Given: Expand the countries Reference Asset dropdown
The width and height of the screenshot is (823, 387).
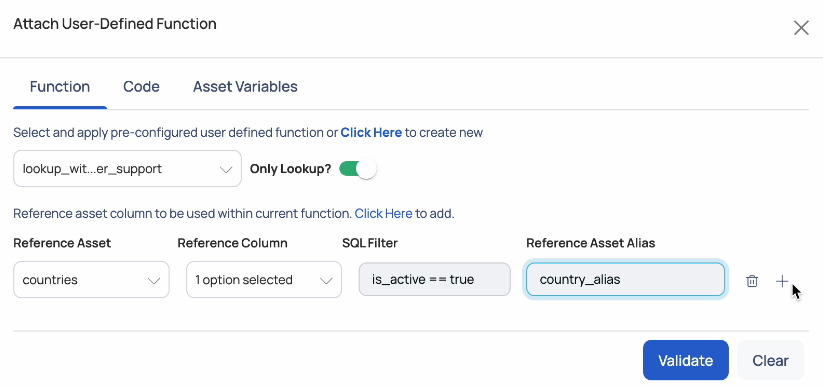Looking at the screenshot, I should [91, 279].
